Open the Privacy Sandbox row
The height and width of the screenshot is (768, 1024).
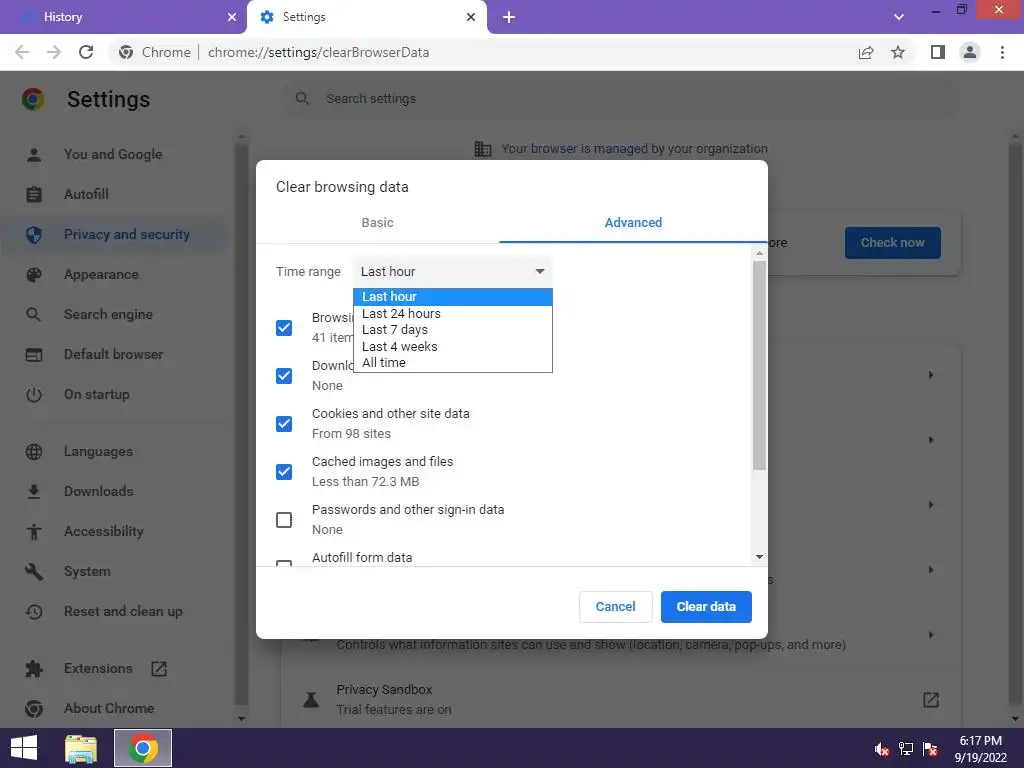(x=620, y=699)
